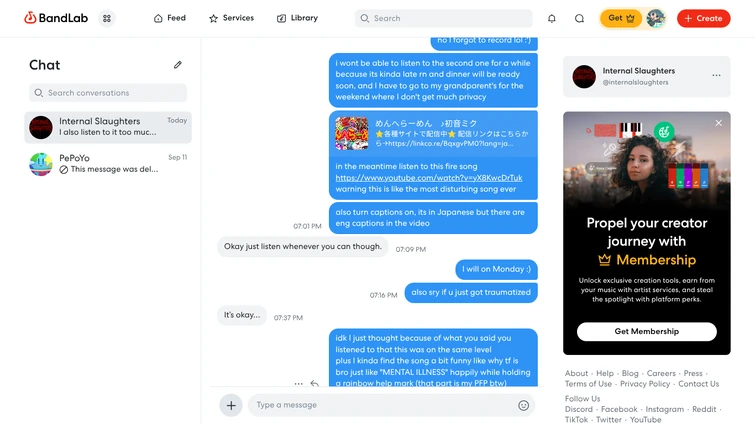Click the Search conversations field
Viewport: 755px width, 424px height.
(108, 93)
